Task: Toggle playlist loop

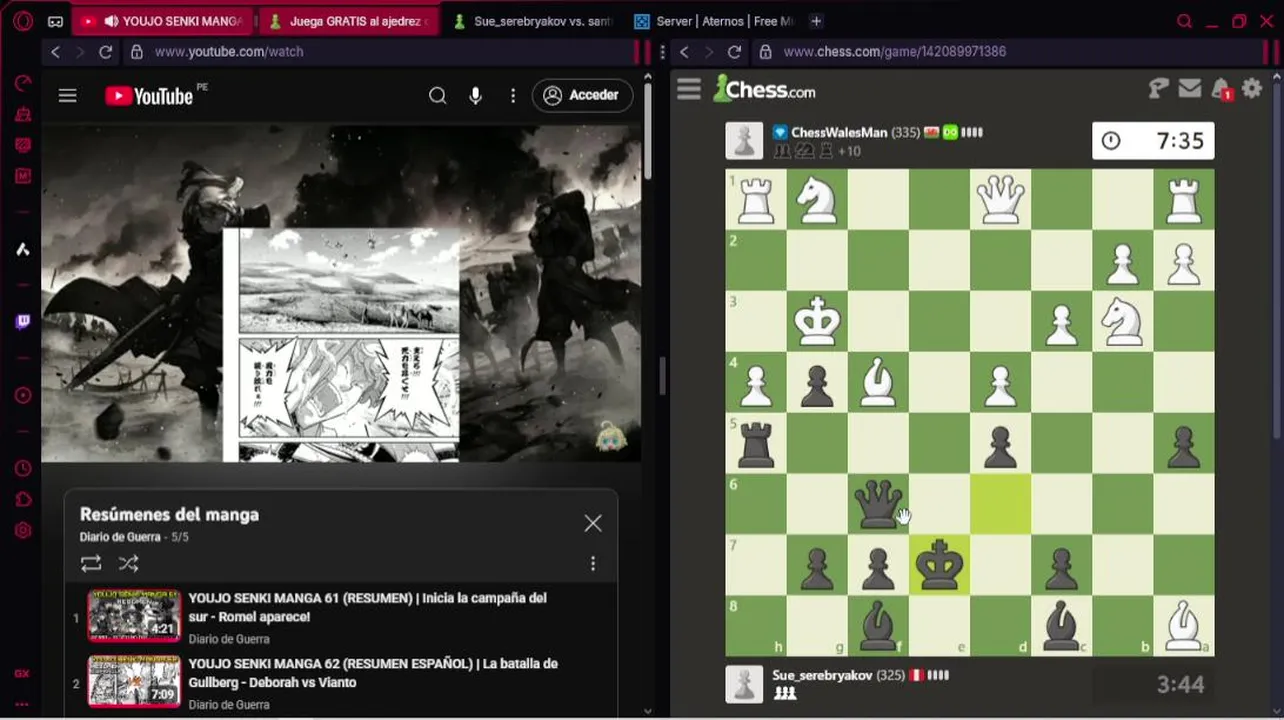Action: (91, 564)
